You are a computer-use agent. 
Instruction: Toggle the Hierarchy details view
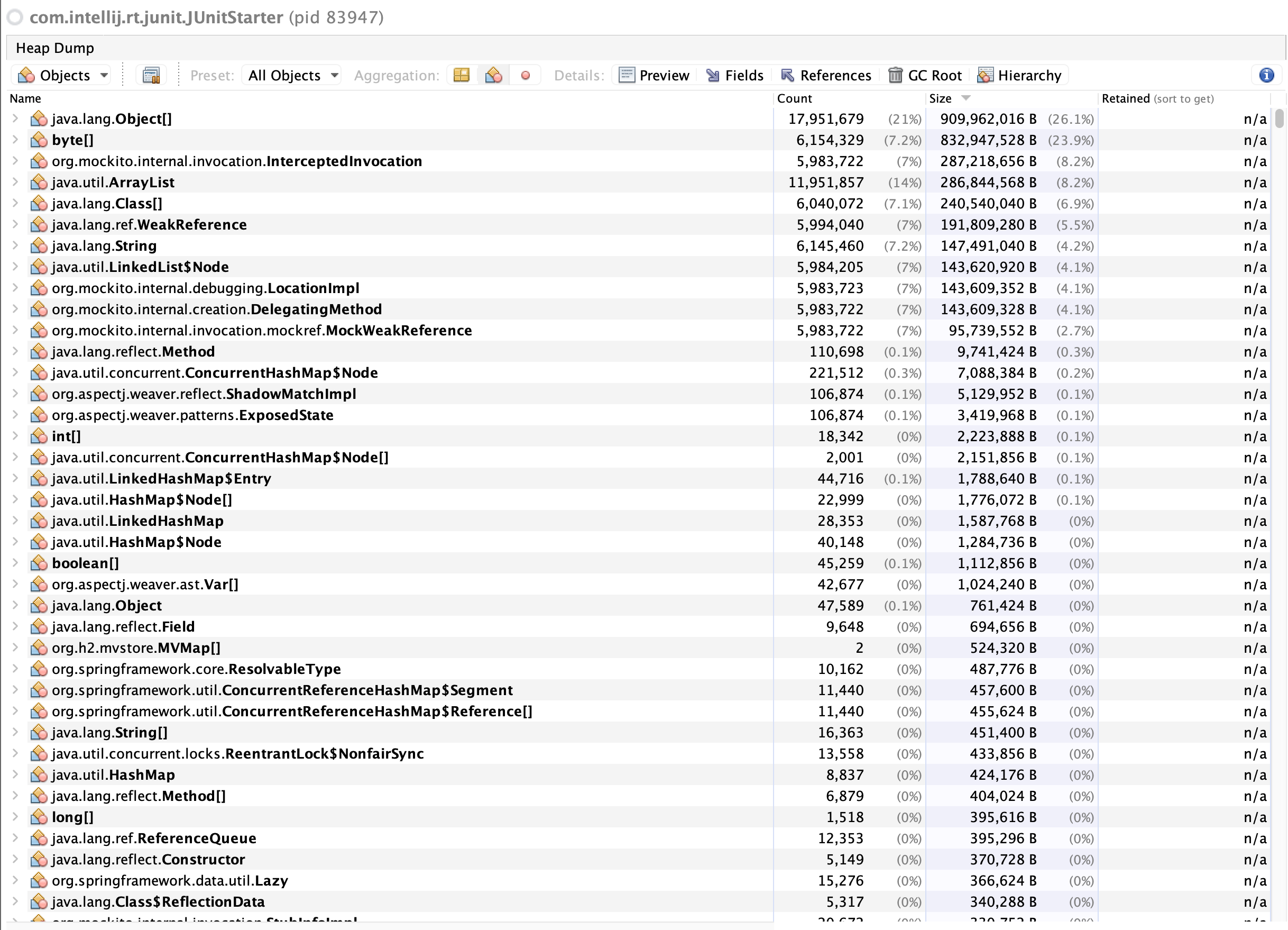1019,75
